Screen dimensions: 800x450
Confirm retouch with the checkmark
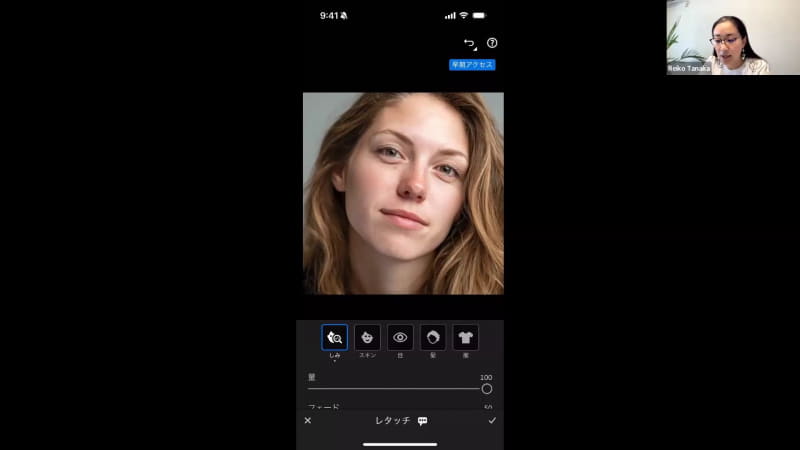tap(492, 420)
